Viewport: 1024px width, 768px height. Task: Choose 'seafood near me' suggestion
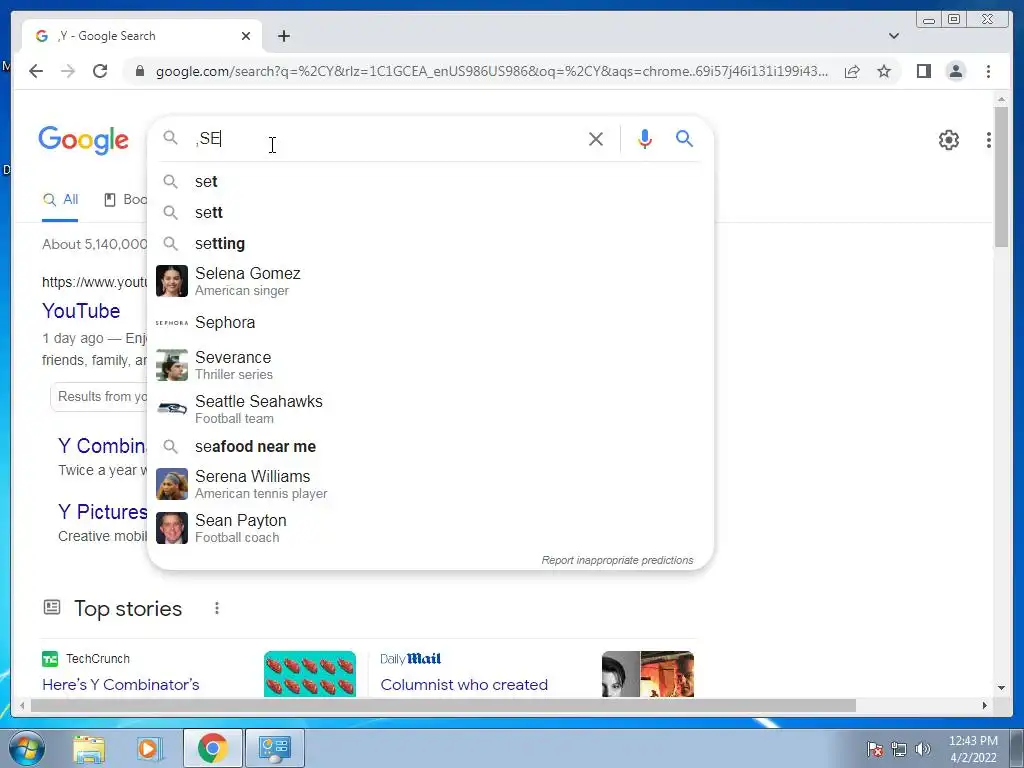click(x=430, y=447)
